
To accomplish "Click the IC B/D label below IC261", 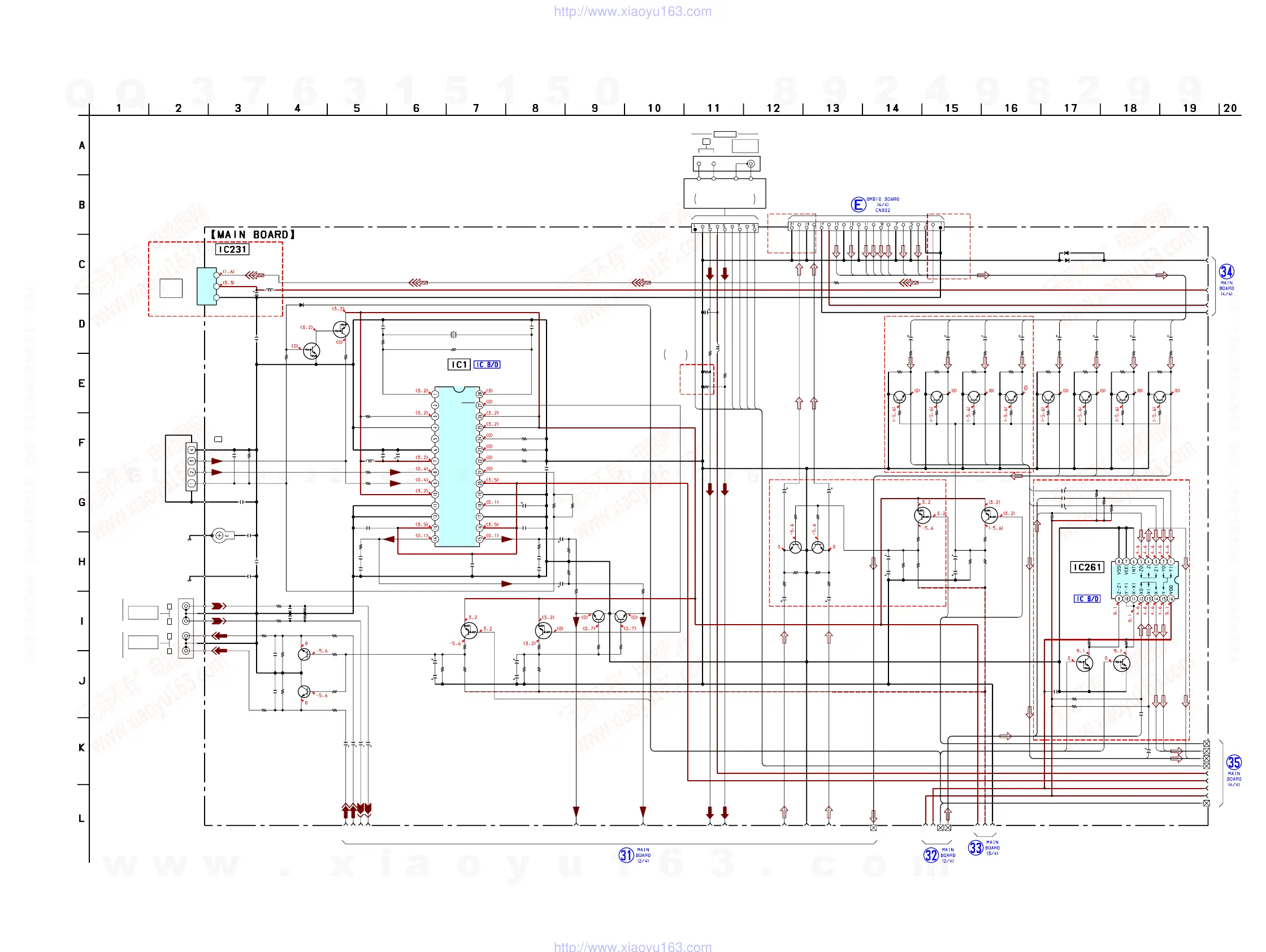I will (x=1086, y=599).
